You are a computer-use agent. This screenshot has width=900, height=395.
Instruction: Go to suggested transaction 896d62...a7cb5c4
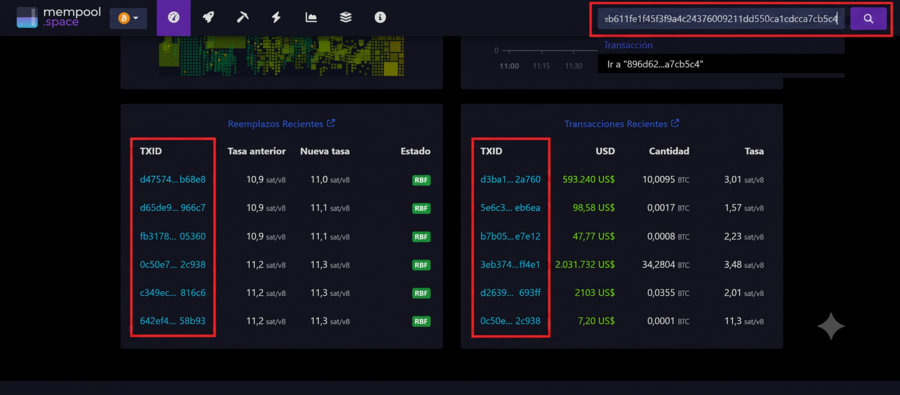point(721,64)
